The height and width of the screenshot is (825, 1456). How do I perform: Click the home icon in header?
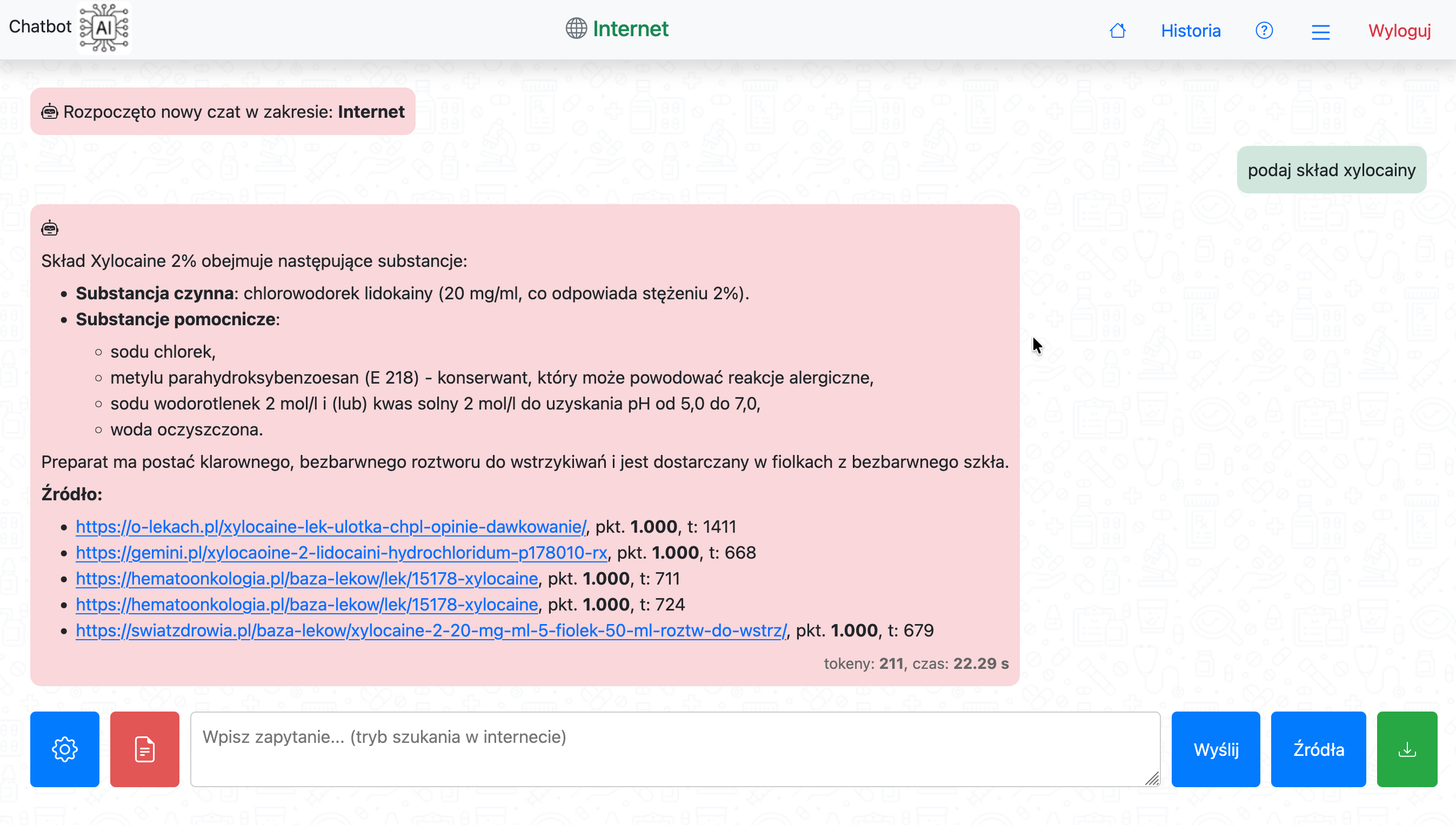[1117, 31]
